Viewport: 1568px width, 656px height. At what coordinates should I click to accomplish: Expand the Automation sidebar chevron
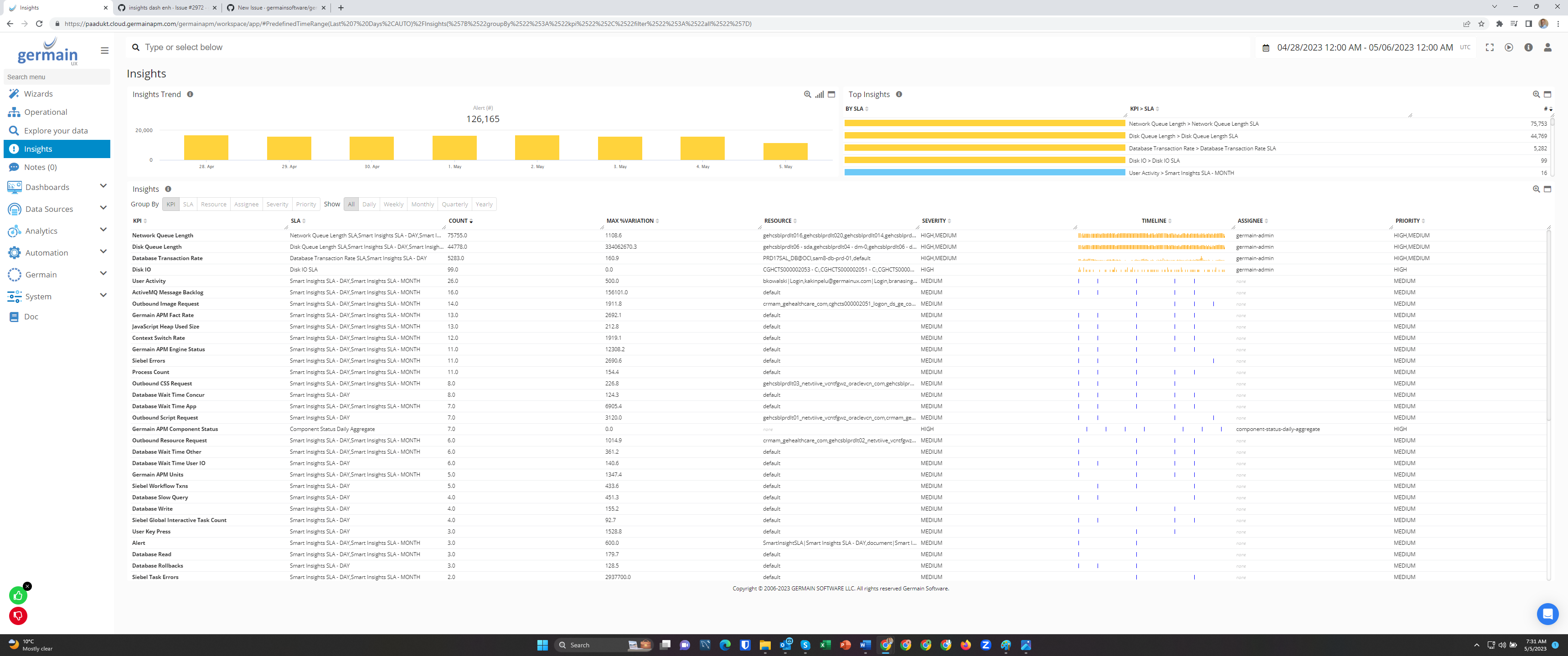point(103,252)
